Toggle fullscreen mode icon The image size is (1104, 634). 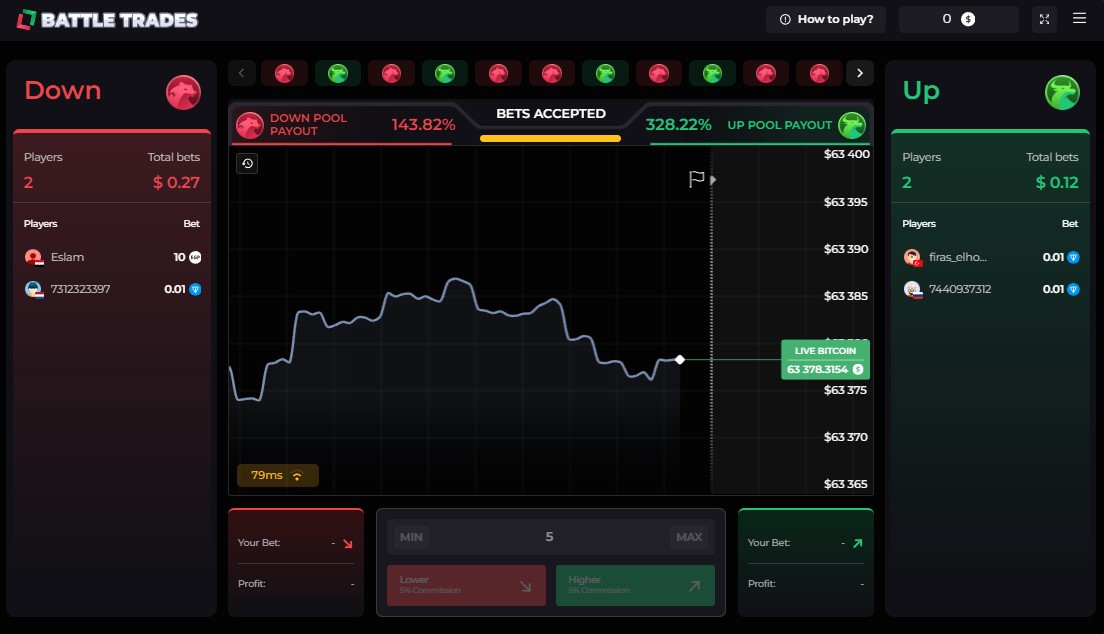click(1044, 19)
